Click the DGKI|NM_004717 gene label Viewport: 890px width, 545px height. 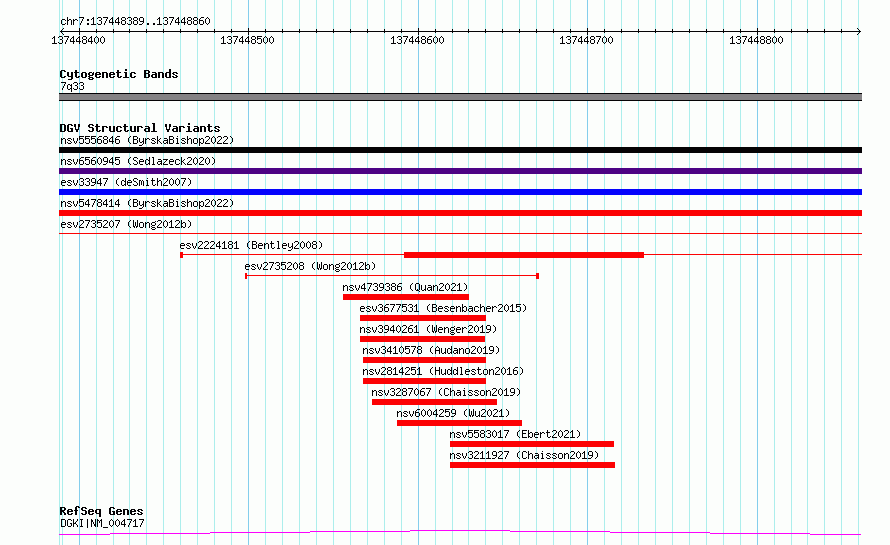click(x=102, y=523)
